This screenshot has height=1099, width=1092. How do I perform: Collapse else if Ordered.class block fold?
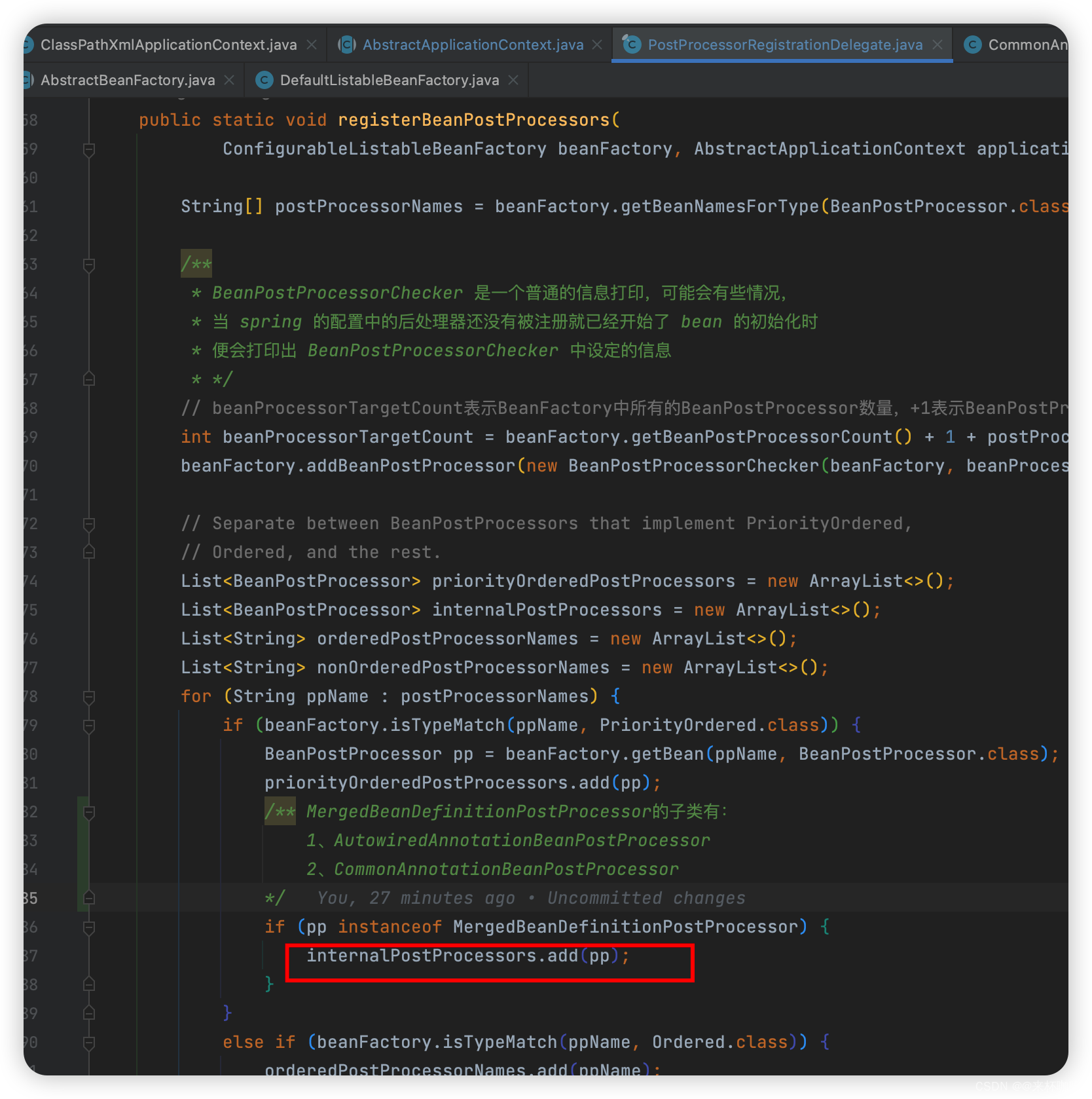90,1043
